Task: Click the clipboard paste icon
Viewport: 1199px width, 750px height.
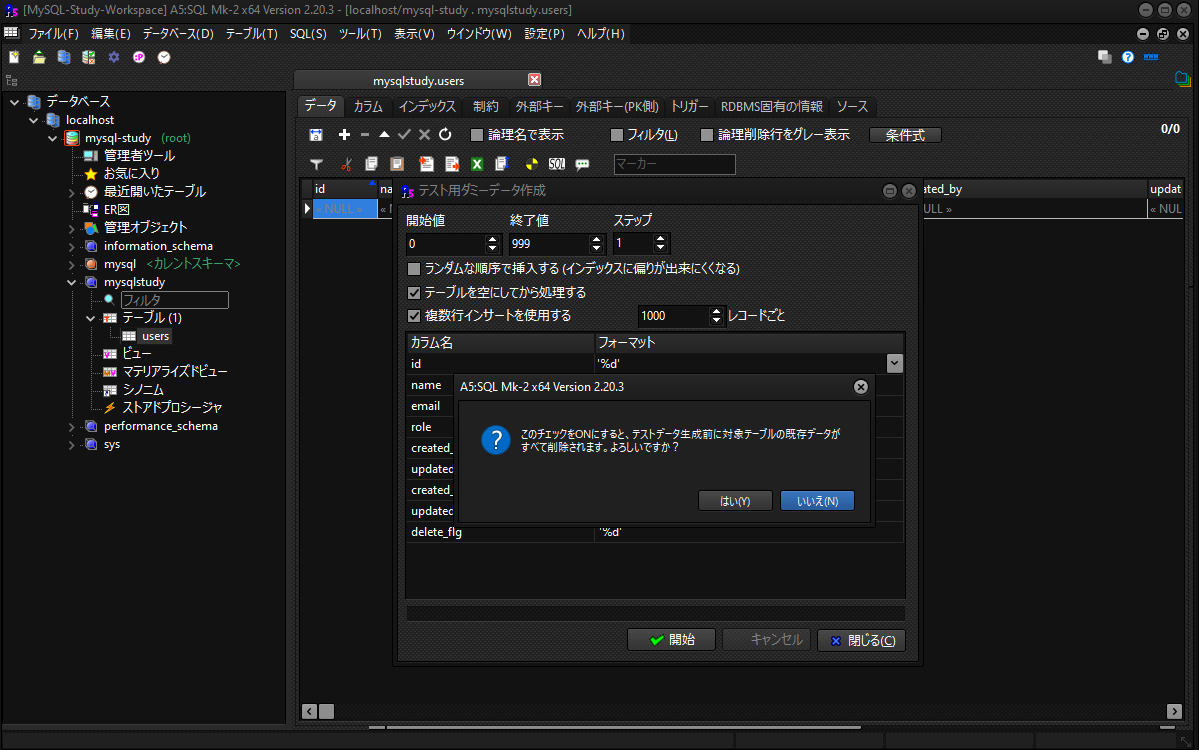Action: click(x=397, y=164)
